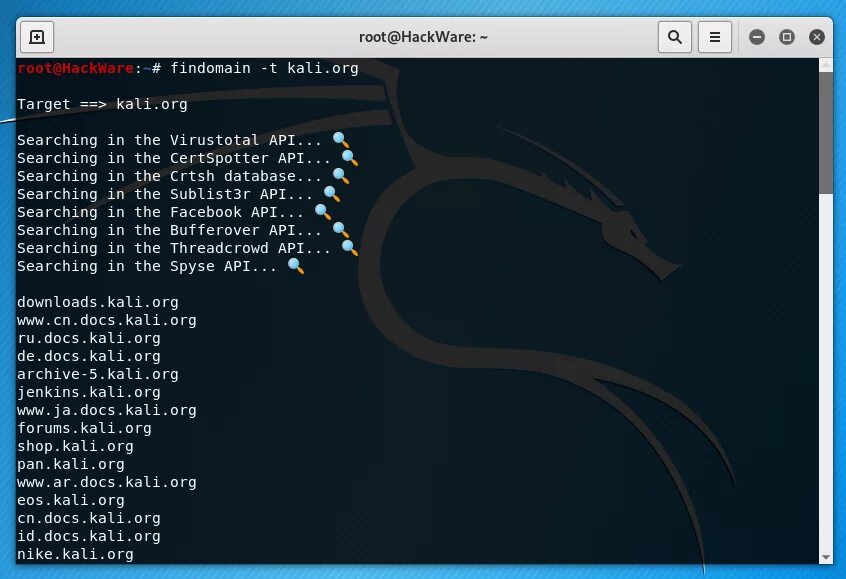Click the root@HackWare prompt text

point(76,69)
